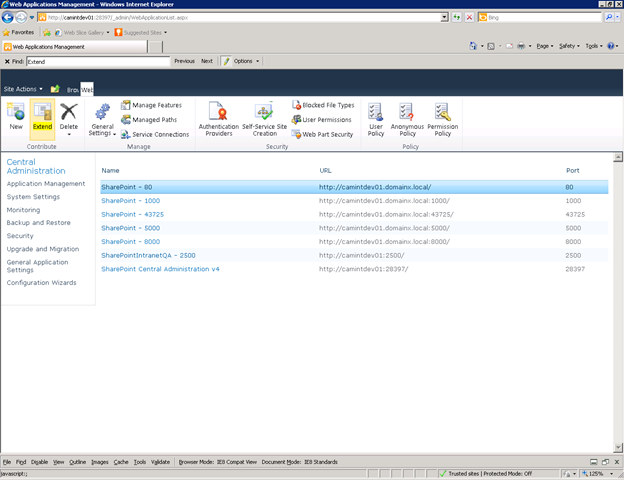Open the address bar dropdown arrow
Image resolution: width=624 pixels, height=480 pixels.
click(x=445, y=18)
